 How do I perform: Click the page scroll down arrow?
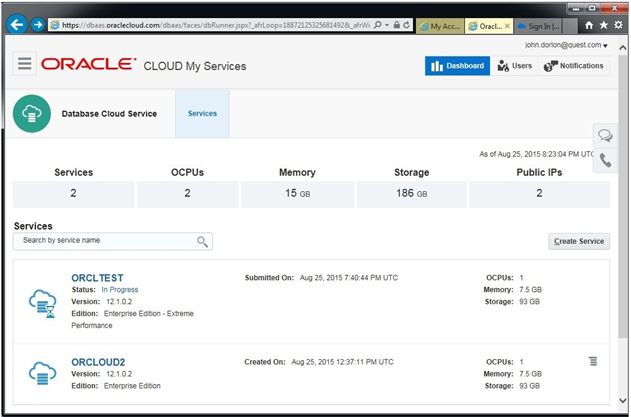click(623, 400)
